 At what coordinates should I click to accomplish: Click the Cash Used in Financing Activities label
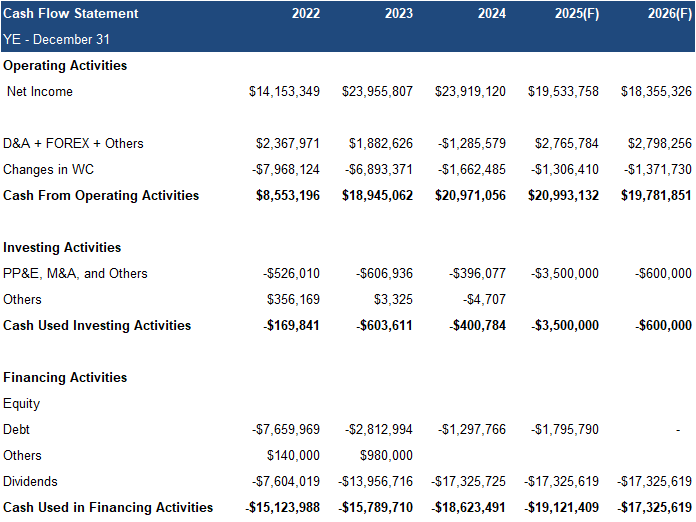[108, 508]
